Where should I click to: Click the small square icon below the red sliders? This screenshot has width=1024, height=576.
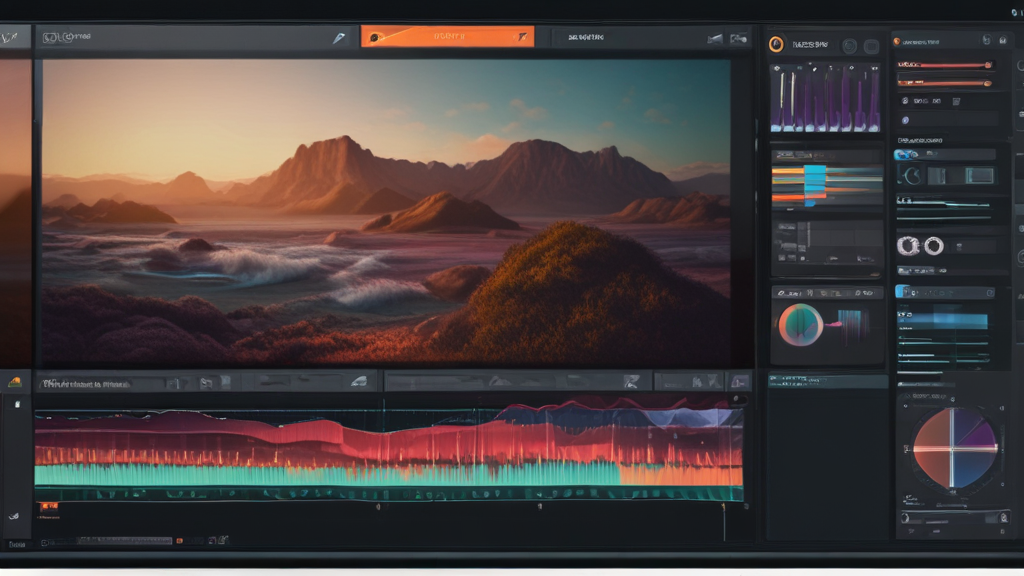pyautogui.click(x=956, y=101)
